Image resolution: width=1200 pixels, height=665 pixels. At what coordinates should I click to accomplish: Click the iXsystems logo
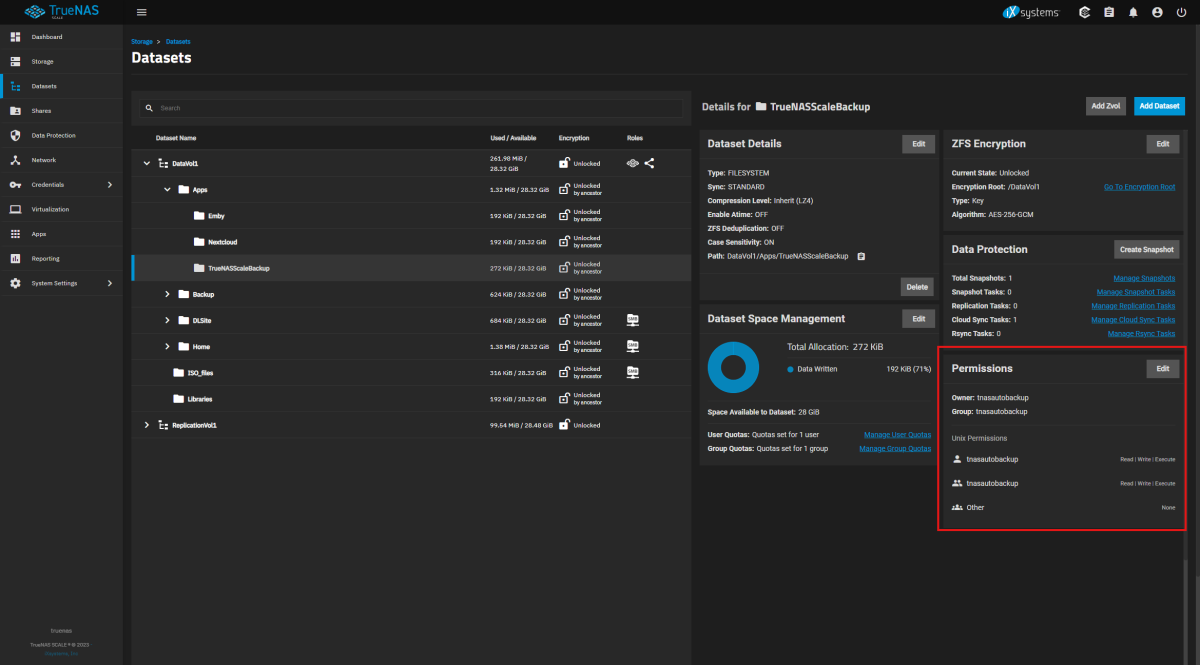tap(1030, 12)
